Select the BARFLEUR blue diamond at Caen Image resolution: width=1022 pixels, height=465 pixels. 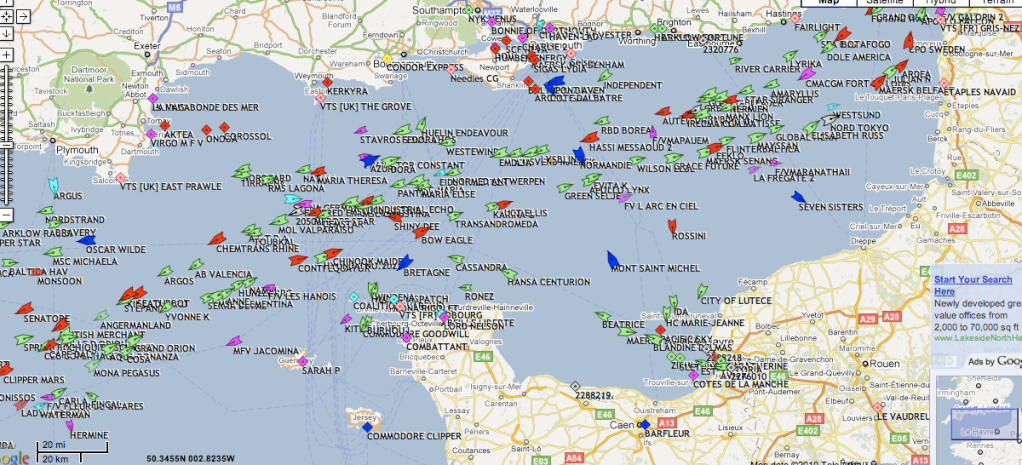click(645, 425)
